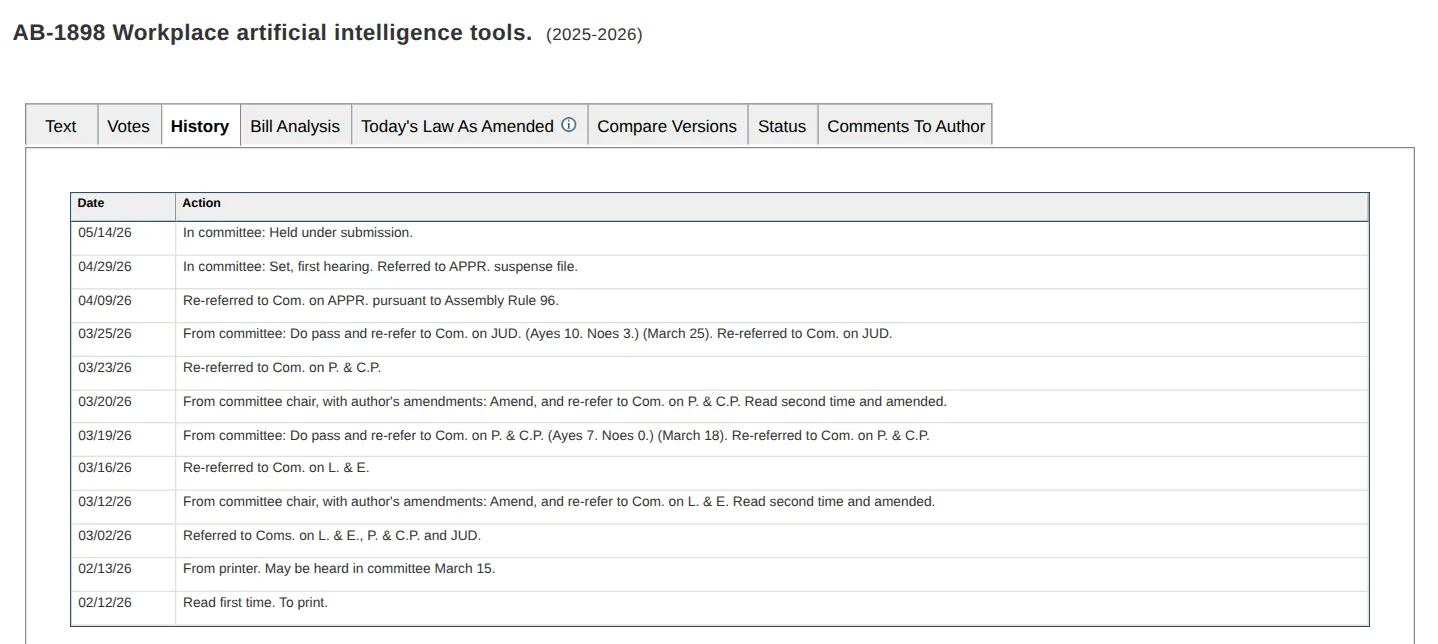This screenshot has width=1438, height=644.
Task: Click the Action column header
Action: 772,206
